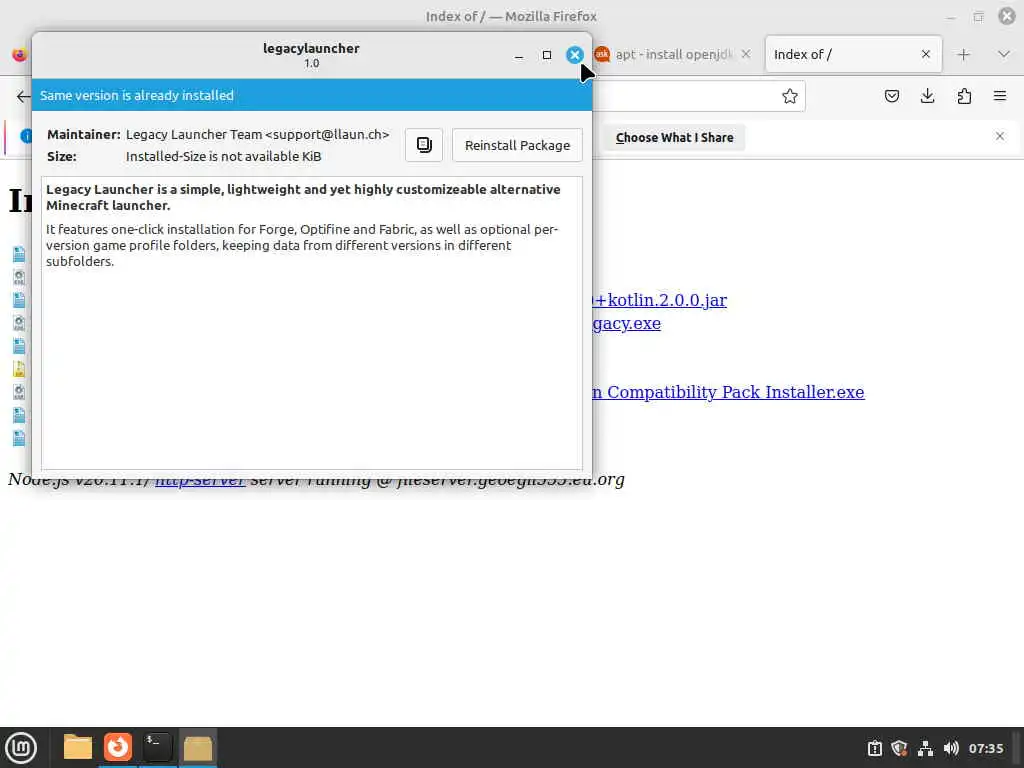This screenshot has width=1024, height=768.
Task: Open the kotlin.2.0.0.jar file link
Action: click(660, 300)
